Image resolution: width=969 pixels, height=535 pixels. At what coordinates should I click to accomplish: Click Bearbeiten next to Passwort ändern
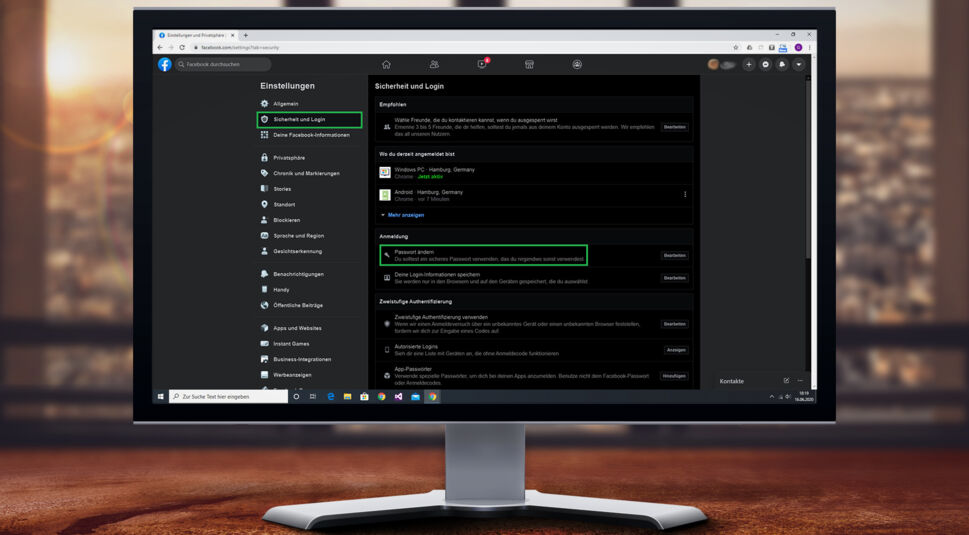pos(674,255)
